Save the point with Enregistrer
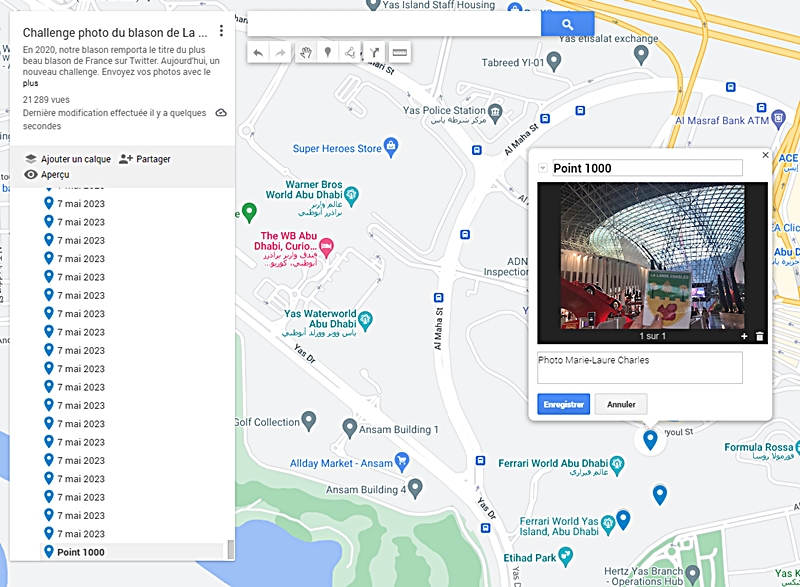Viewport: 800px width, 587px height. pyautogui.click(x=563, y=405)
